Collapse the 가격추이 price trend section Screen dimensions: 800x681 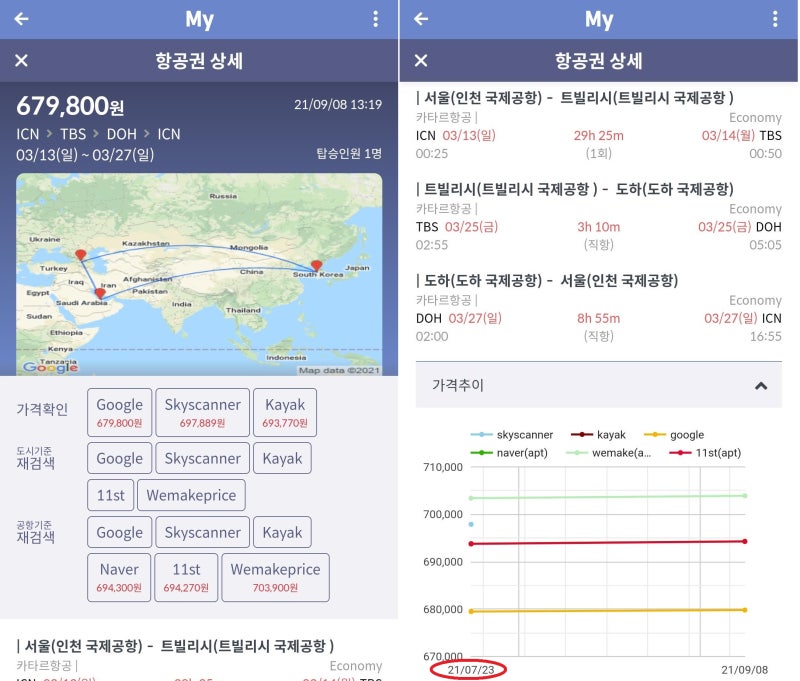click(761, 385)
